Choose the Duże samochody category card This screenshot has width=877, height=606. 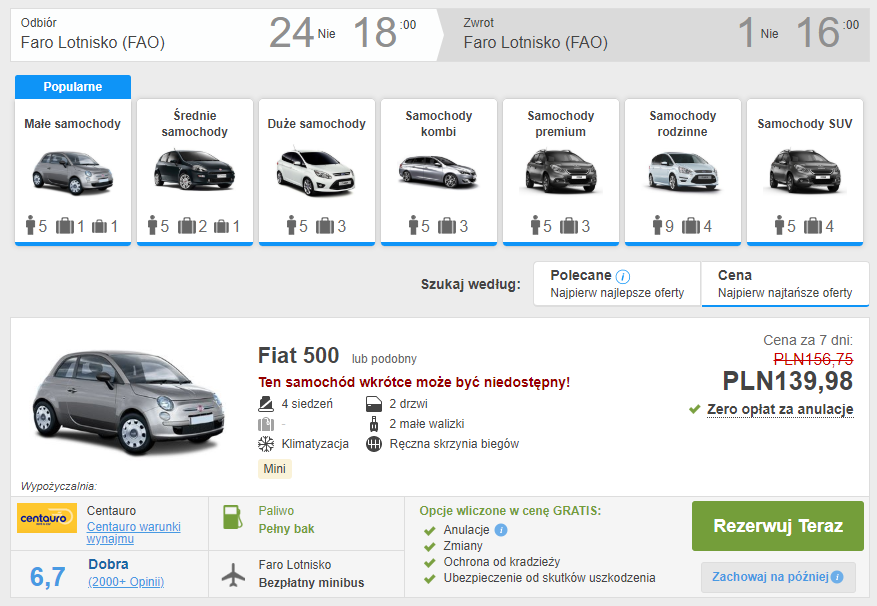317,172
